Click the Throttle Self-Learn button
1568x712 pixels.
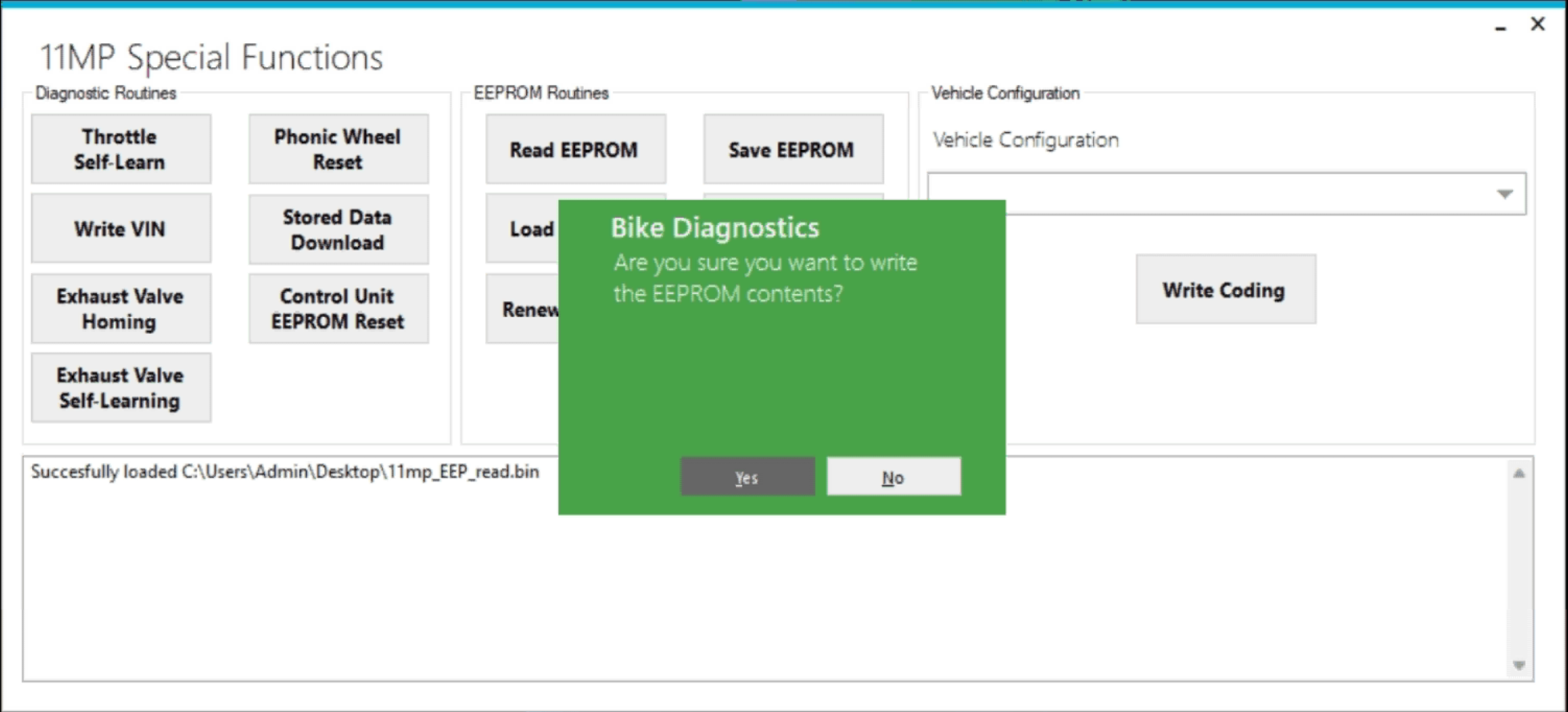click(121, 149)
